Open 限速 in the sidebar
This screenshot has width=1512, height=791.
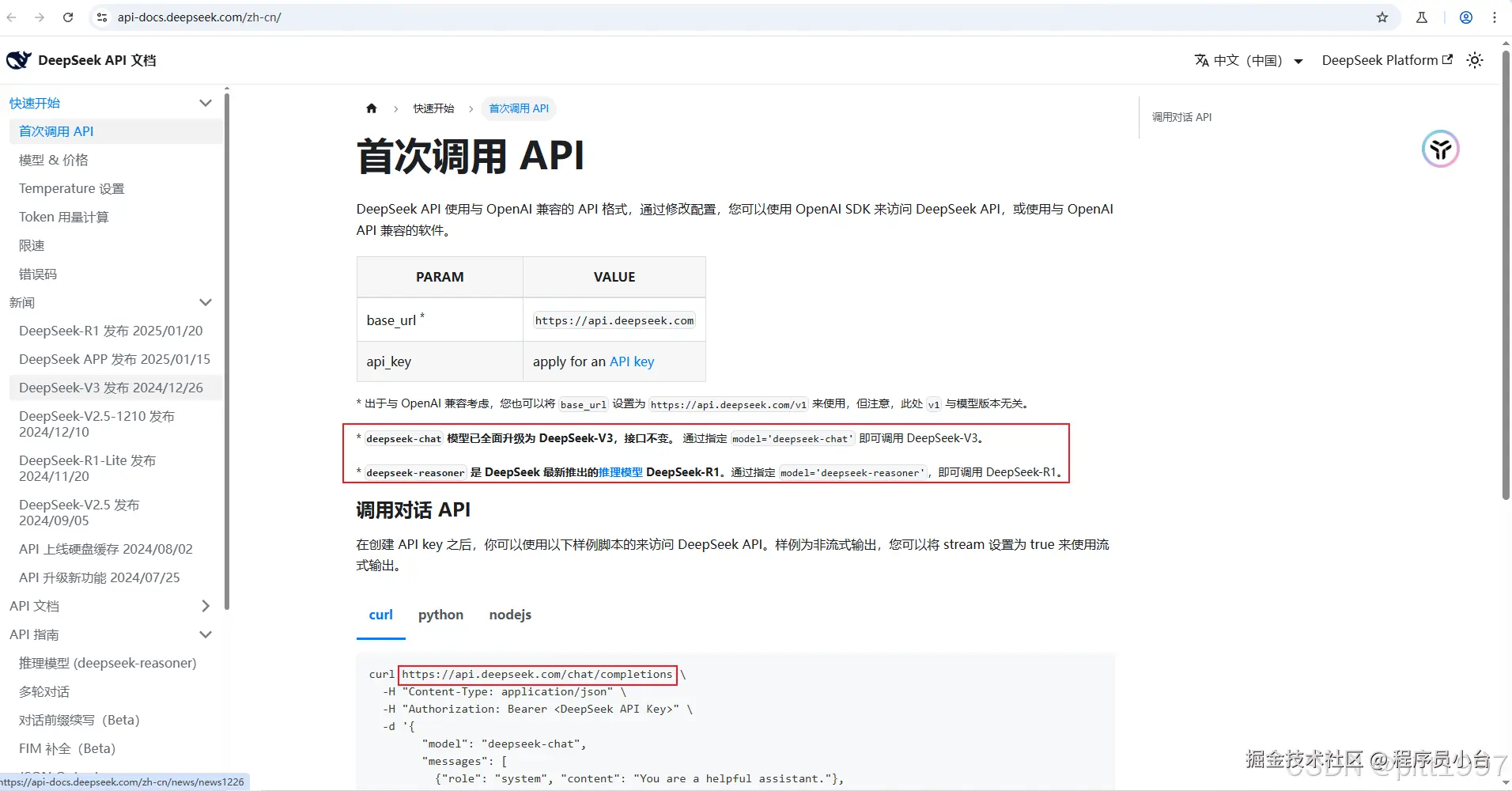(116, 245)
